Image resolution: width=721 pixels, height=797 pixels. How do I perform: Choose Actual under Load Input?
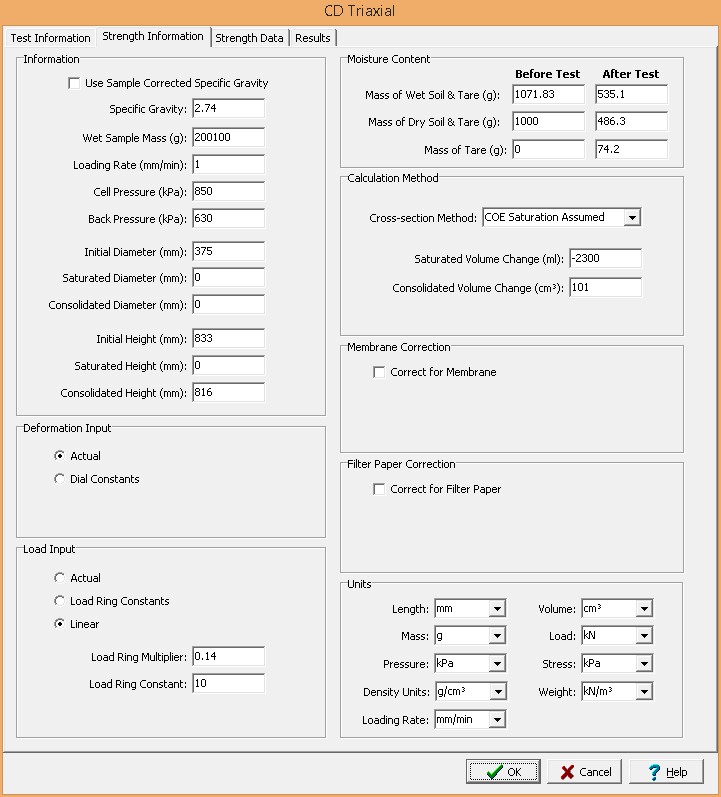point(60,578)
